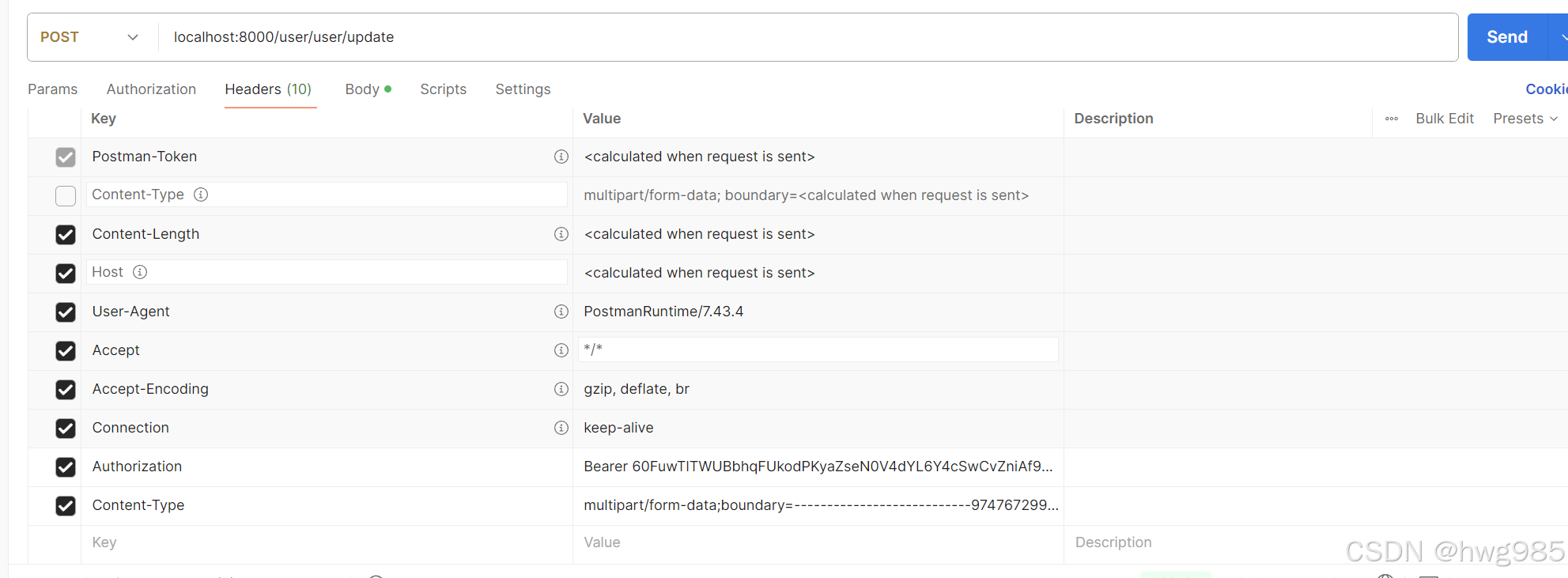The image size is (1568, 578).
Task: Click info icon on Connection row
Action: point(561,428)
